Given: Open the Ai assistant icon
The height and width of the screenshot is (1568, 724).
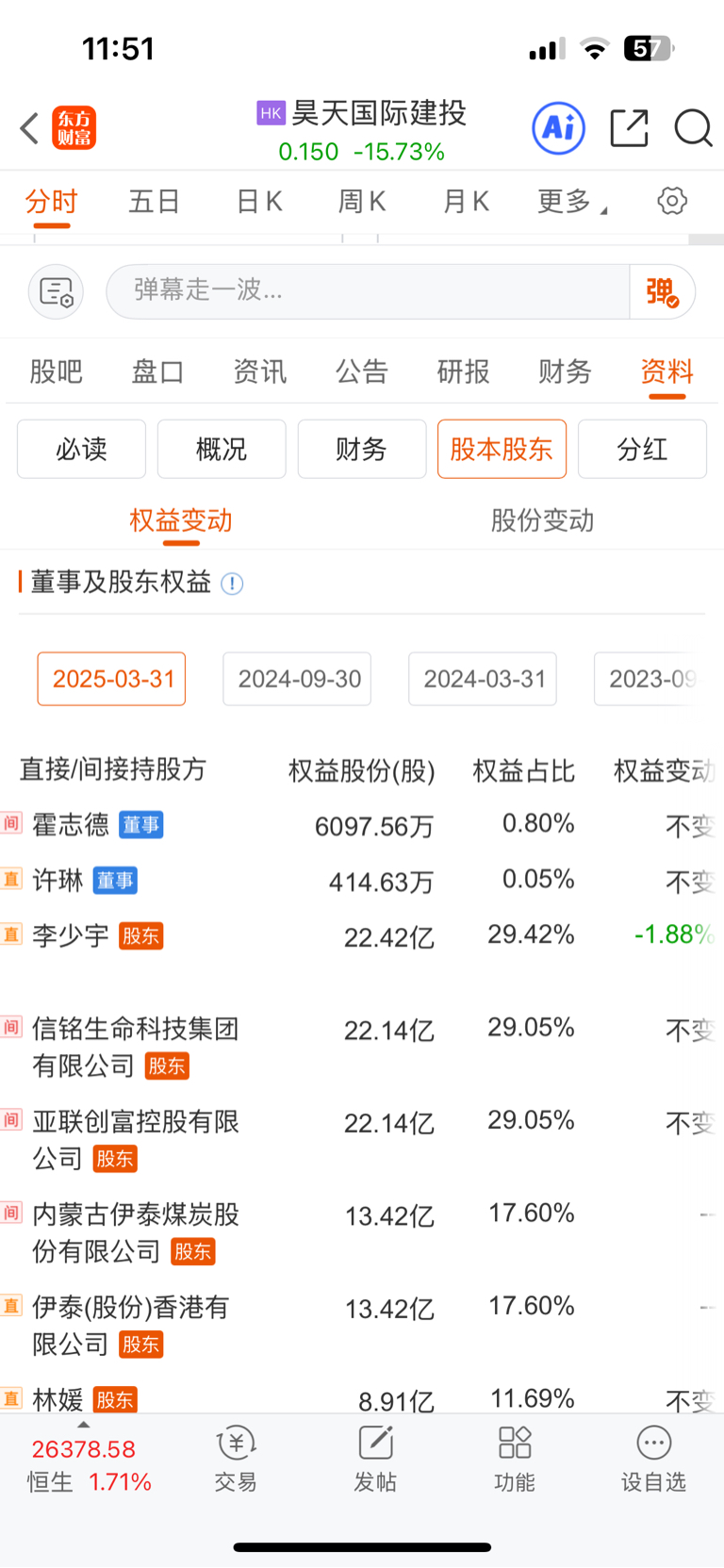Looking at the screenshot, I should 559,127.
